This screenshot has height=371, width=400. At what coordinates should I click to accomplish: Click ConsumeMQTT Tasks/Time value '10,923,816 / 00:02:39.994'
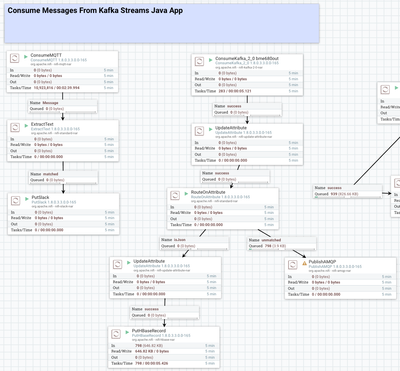[x=57, y=88]
